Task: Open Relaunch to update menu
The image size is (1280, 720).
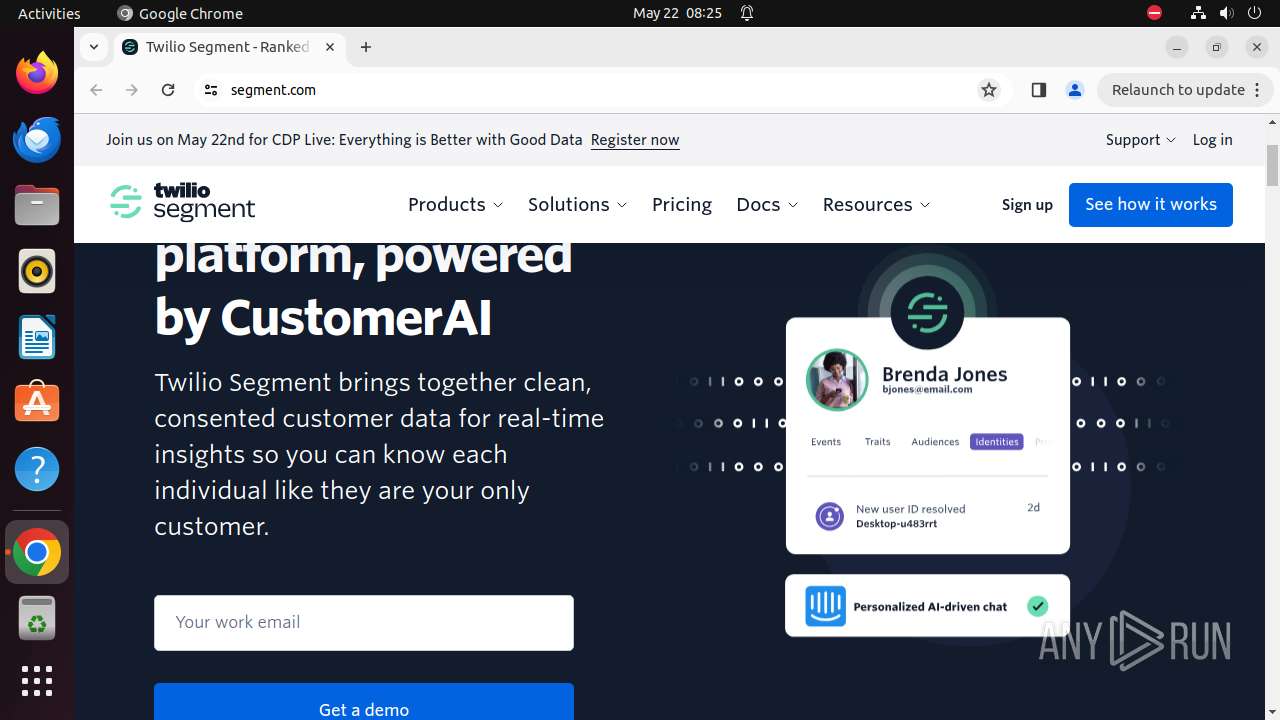Action: point(1186,90)
